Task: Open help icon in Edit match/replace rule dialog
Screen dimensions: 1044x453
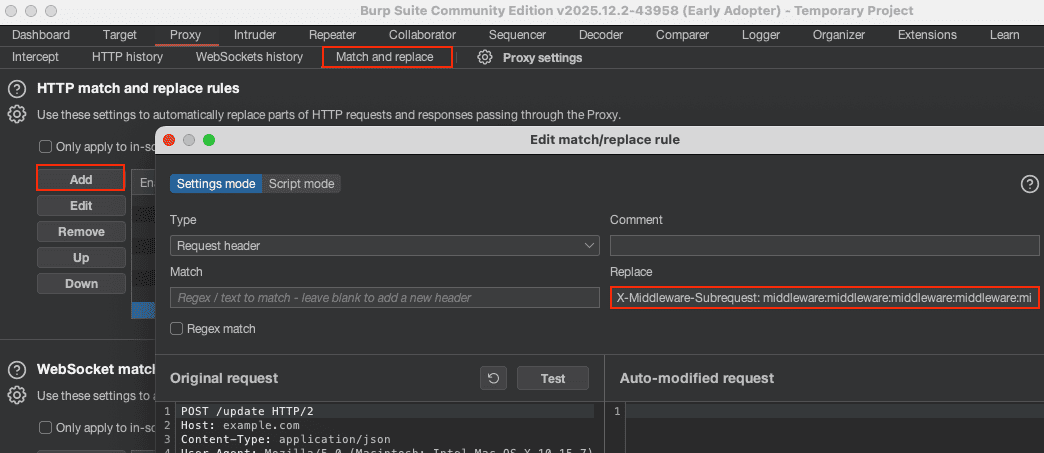Action: 1029,184
